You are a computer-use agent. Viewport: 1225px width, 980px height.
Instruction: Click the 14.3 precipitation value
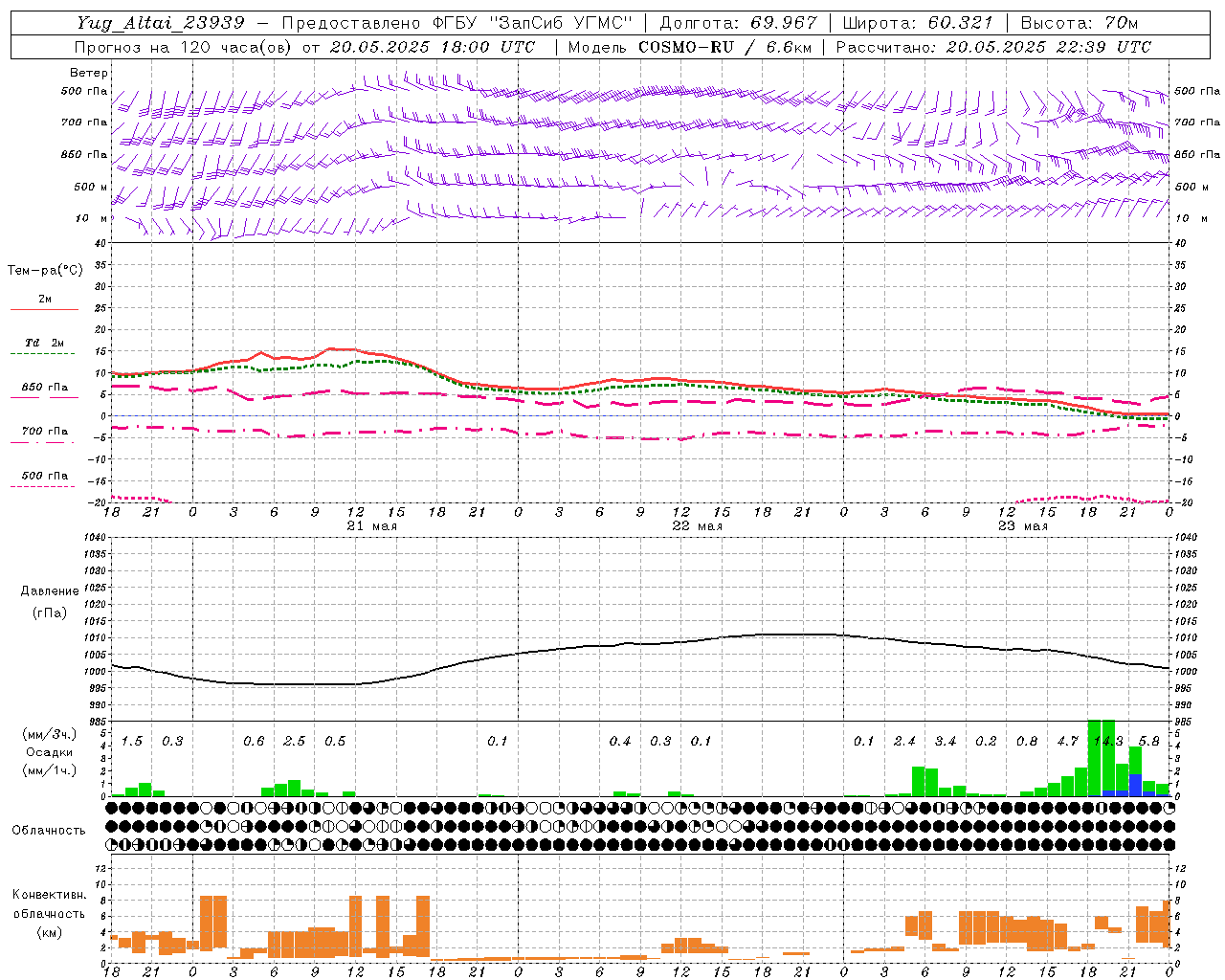tap(1108, 742)
